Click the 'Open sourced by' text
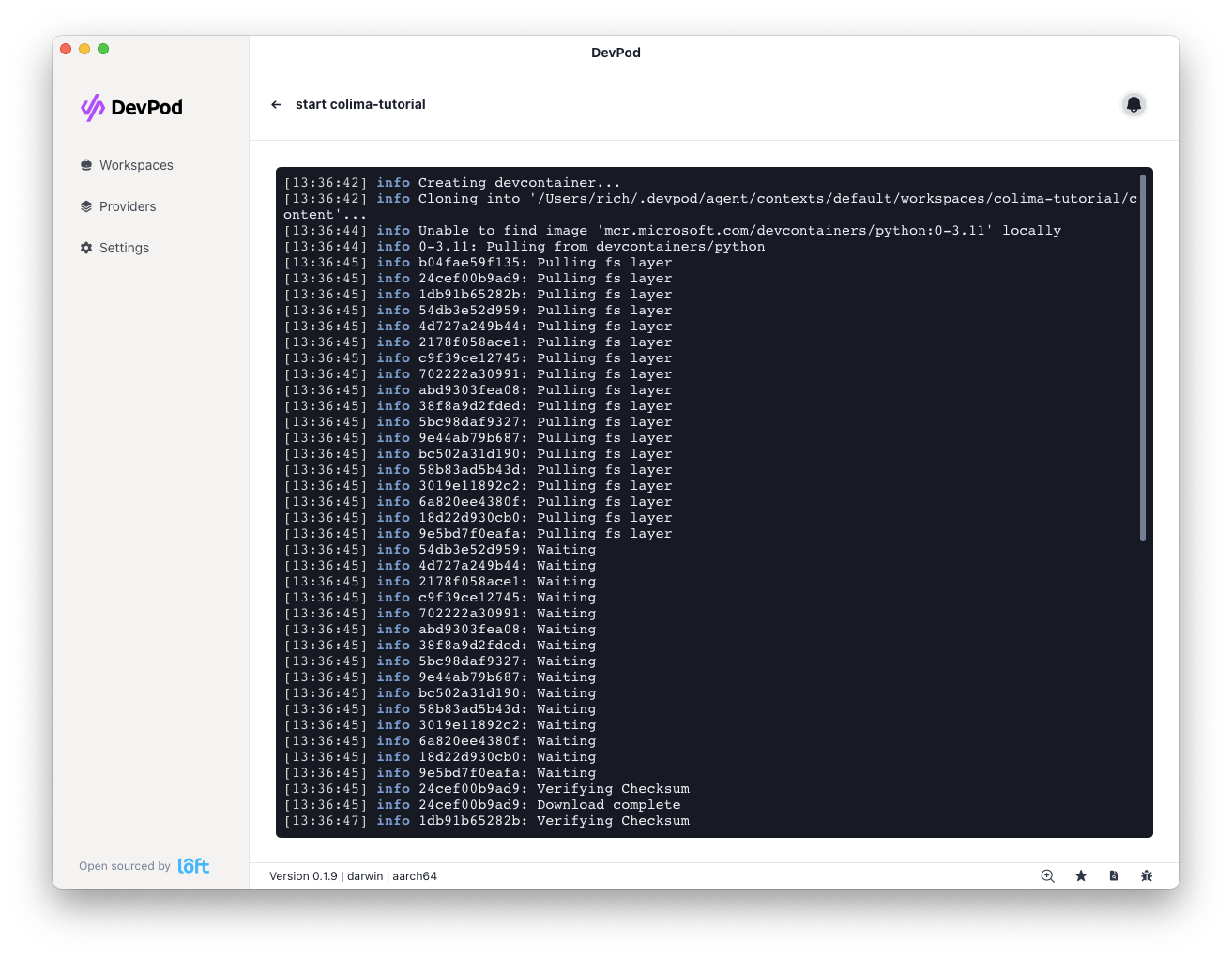 click(x=125, y=866)
